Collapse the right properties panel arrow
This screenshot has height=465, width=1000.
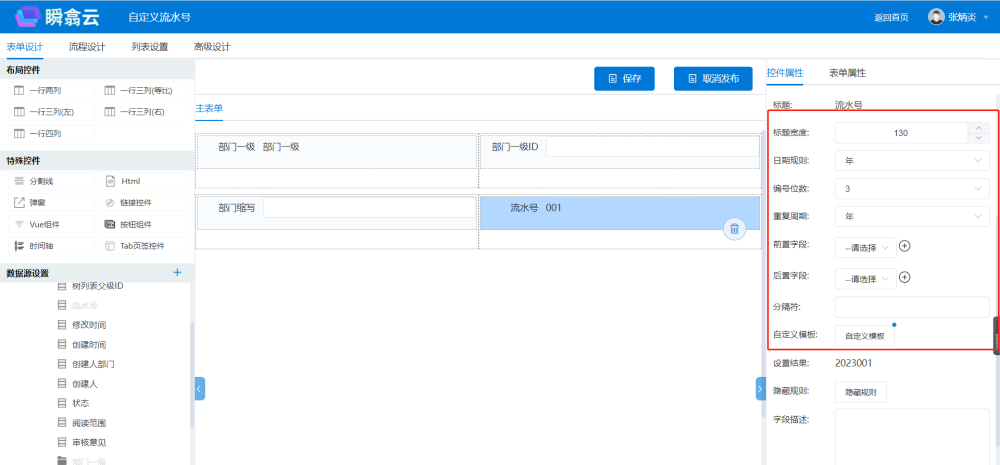(760, 389)
